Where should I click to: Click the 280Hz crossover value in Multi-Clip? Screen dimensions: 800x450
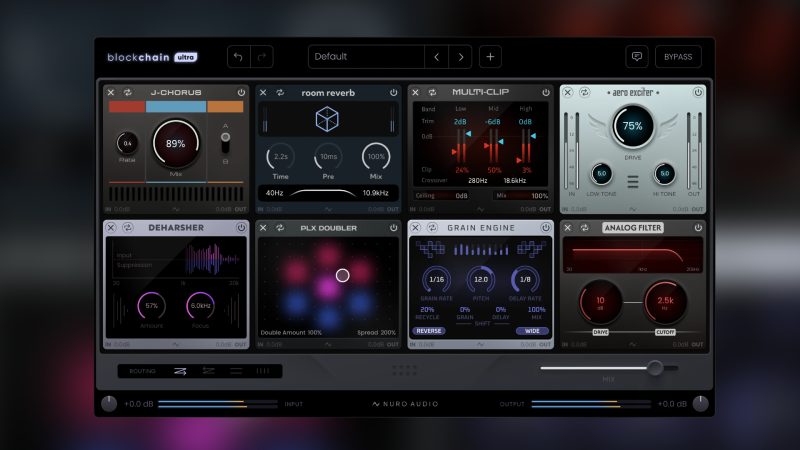[x=478, y=181]
